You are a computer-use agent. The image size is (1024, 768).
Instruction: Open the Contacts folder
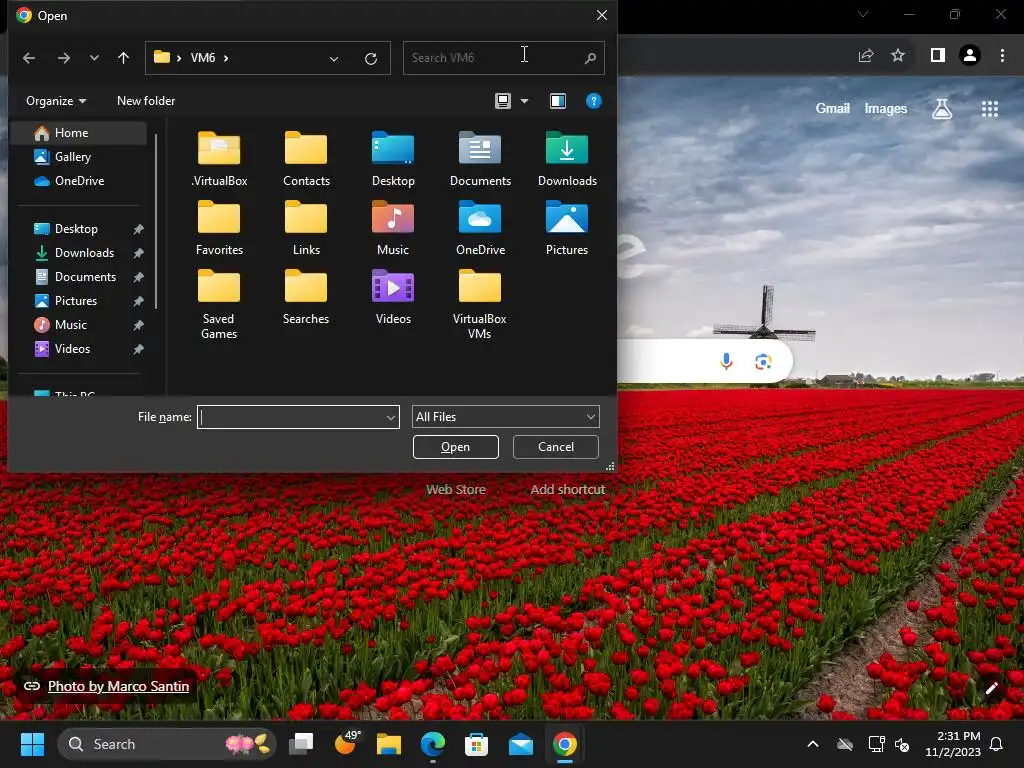[x=306, y=159]
